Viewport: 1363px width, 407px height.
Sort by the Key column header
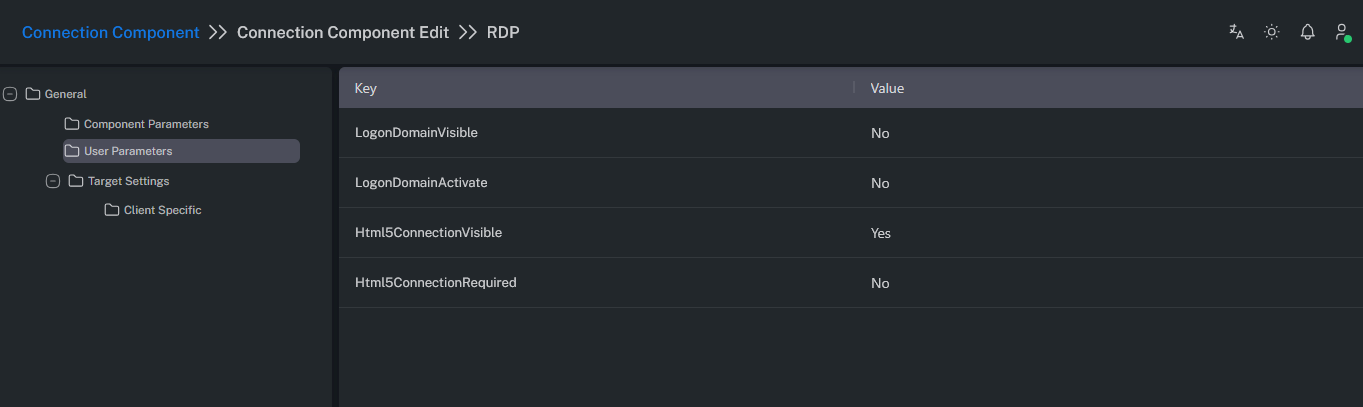(x=365, y=88)
